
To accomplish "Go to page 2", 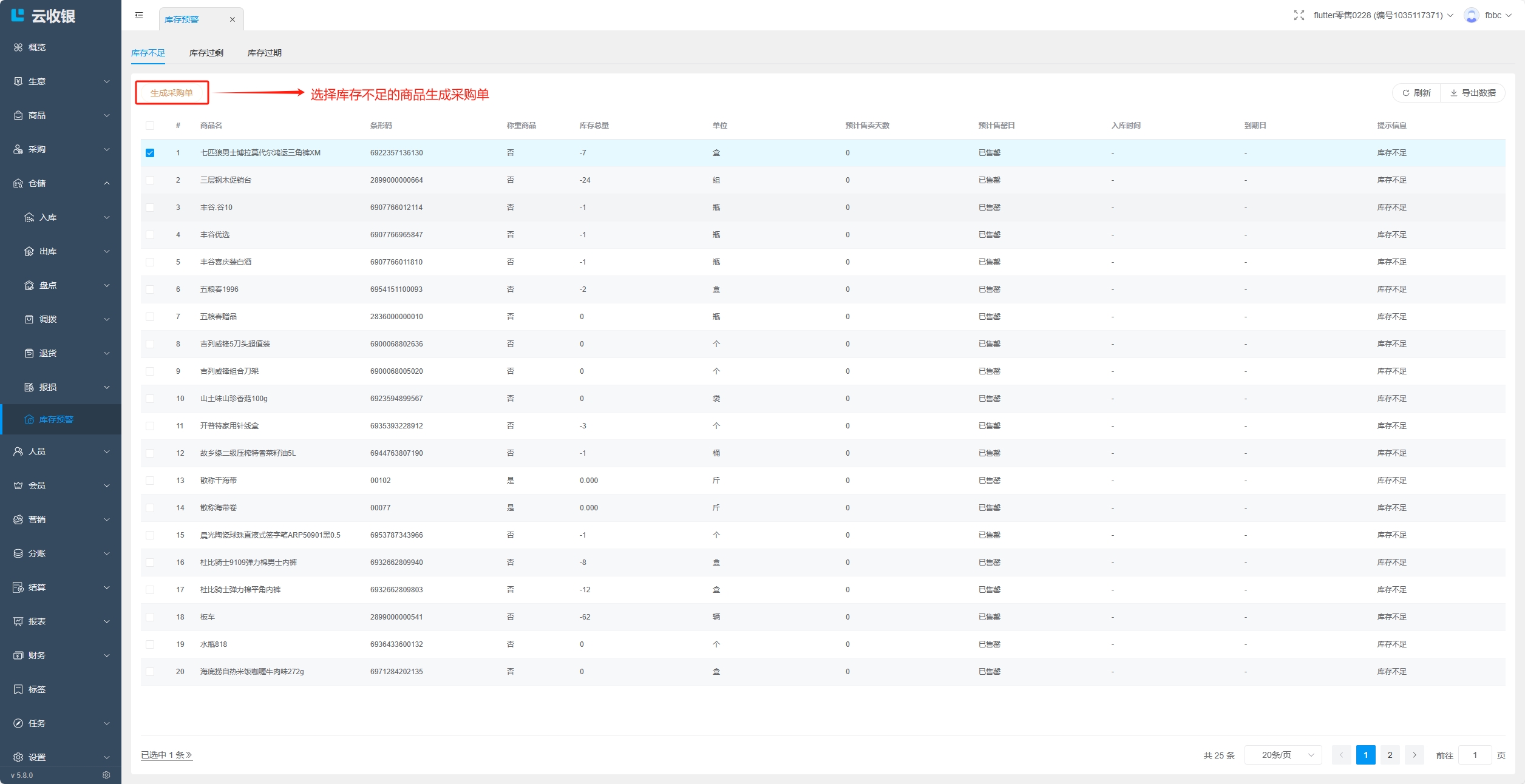I will coord(1390,755).
